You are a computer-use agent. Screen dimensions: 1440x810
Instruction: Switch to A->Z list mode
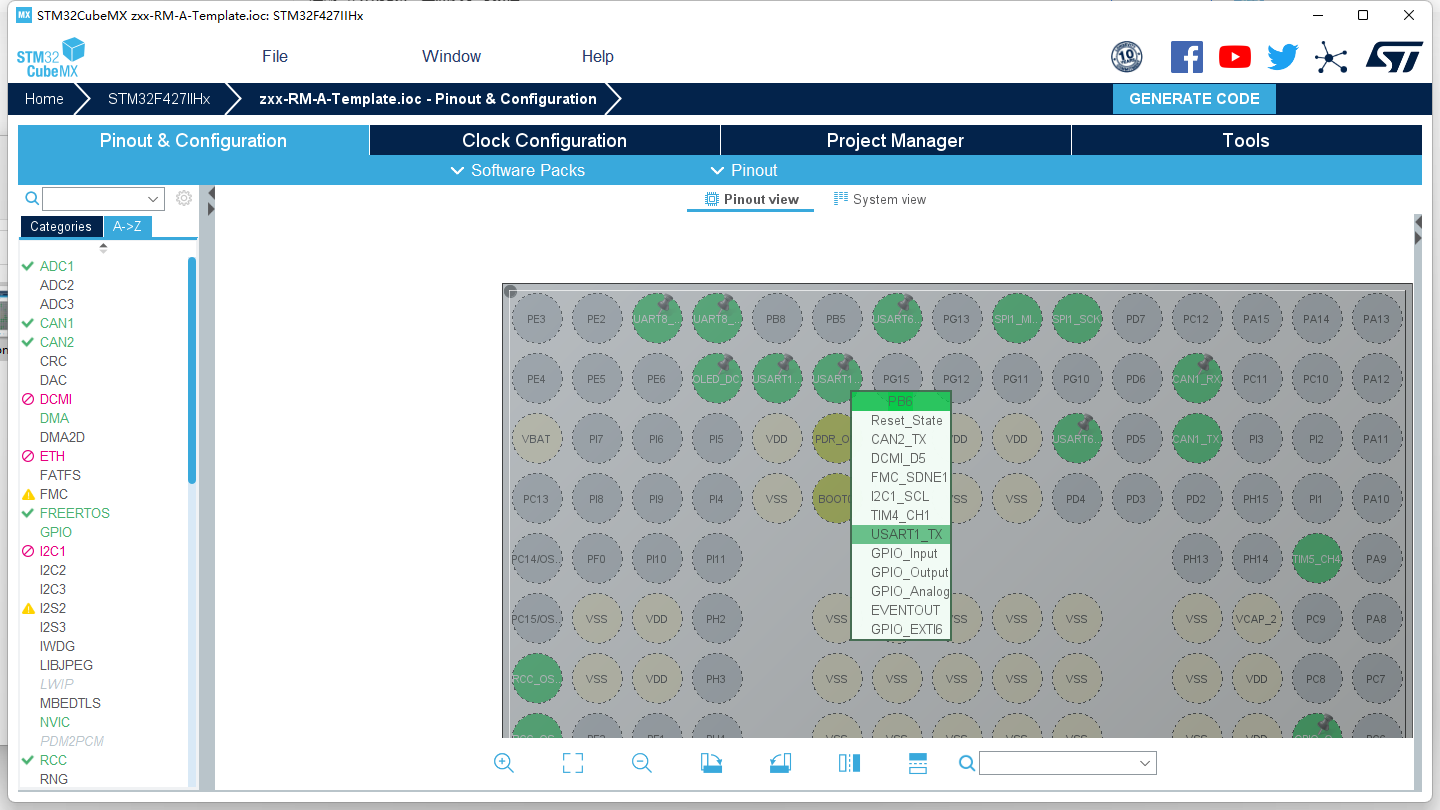coord(127,226)
